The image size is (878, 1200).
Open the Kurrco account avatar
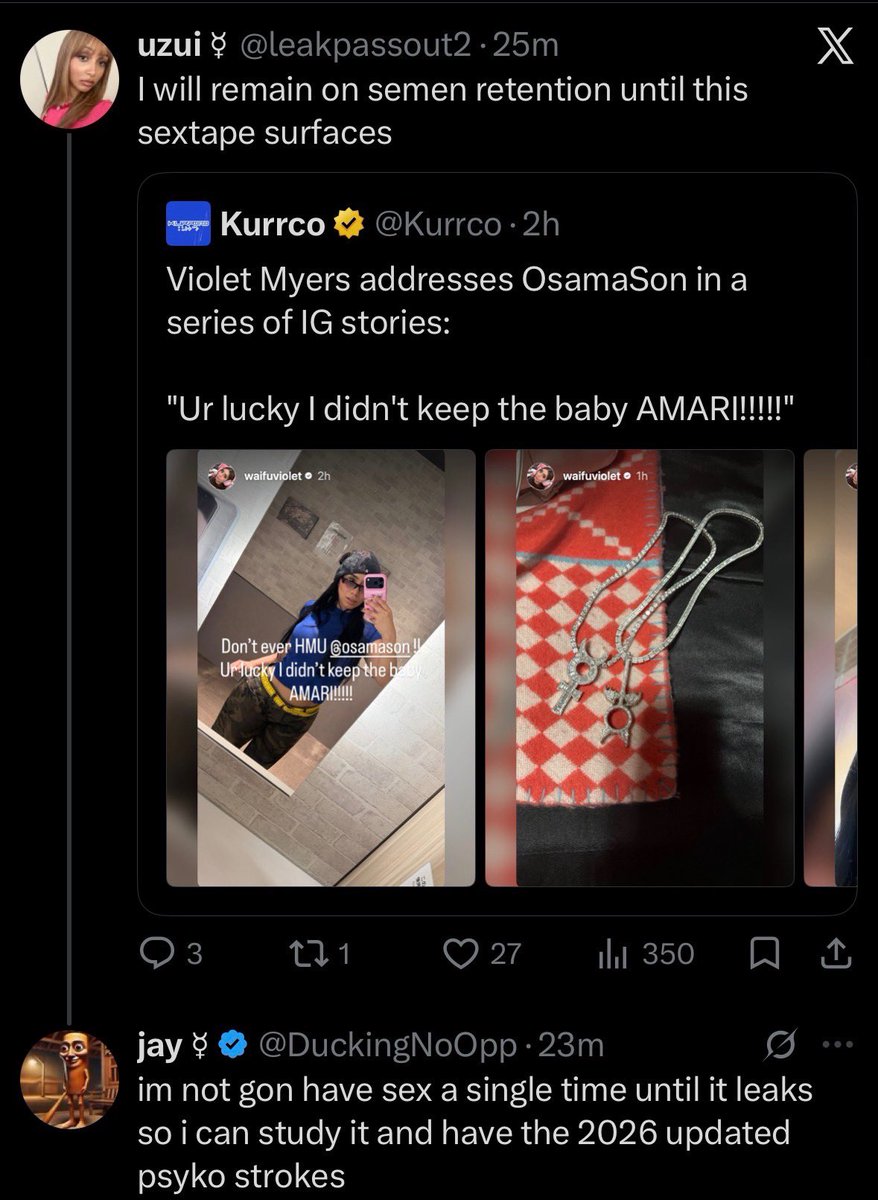click(x=188, y=224)
